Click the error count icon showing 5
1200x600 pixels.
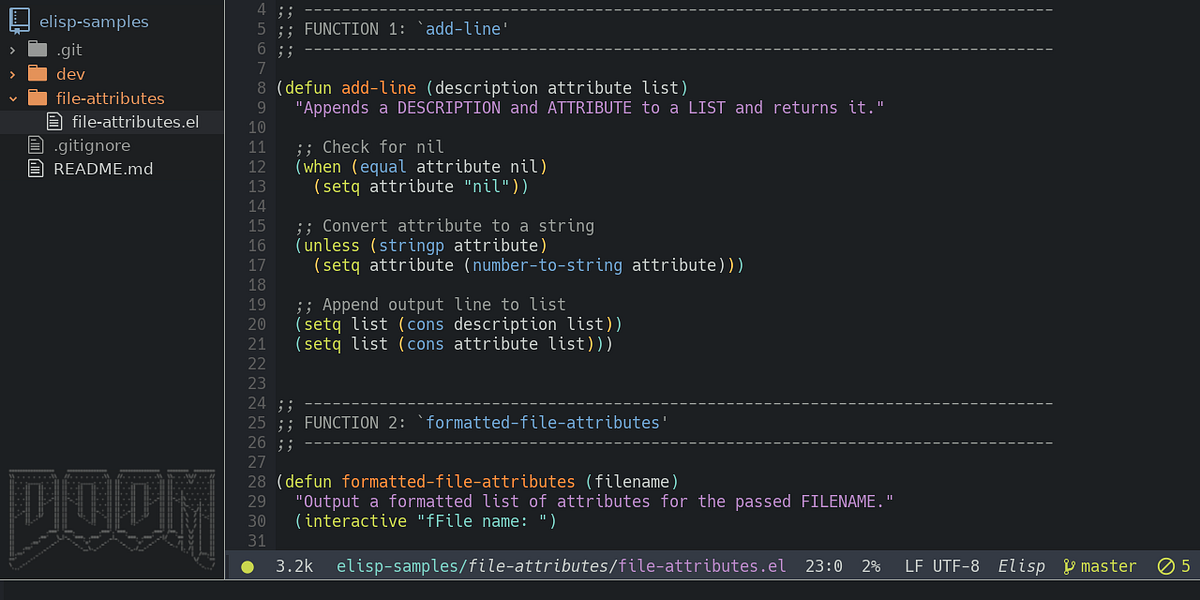click(1167, 566)
